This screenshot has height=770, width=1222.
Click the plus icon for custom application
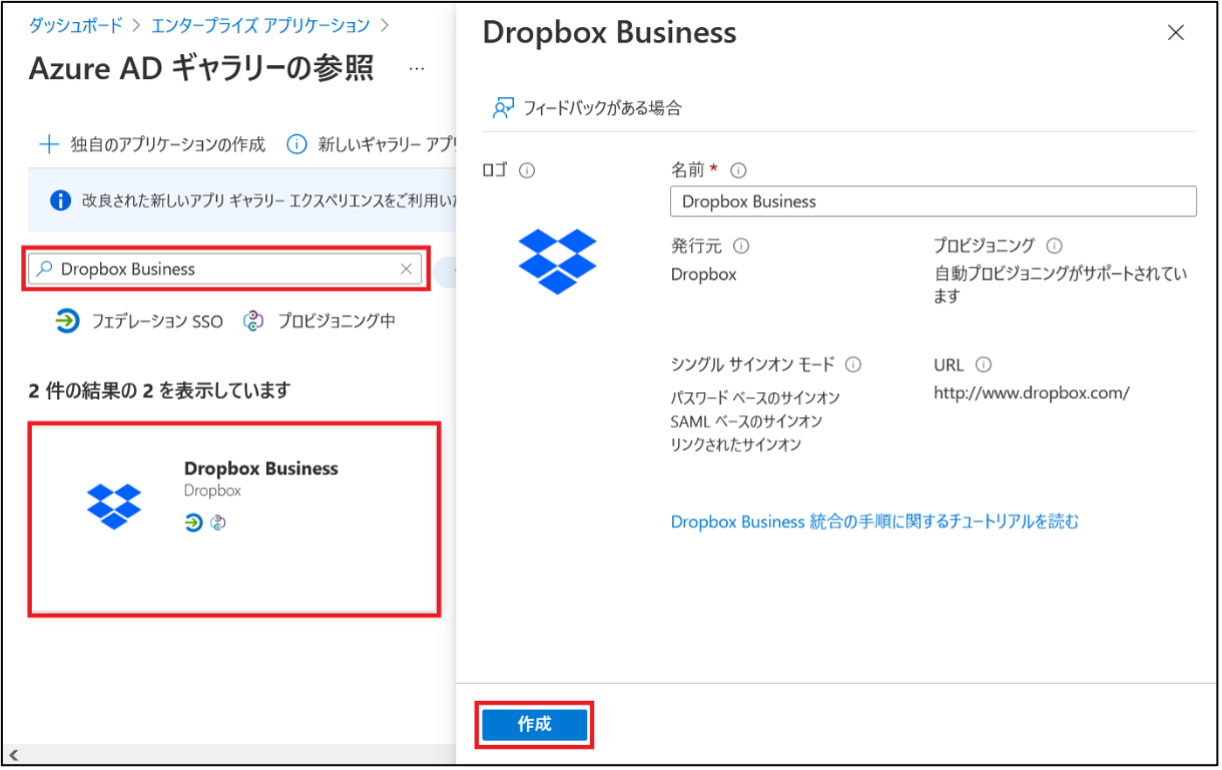(49, 144)
